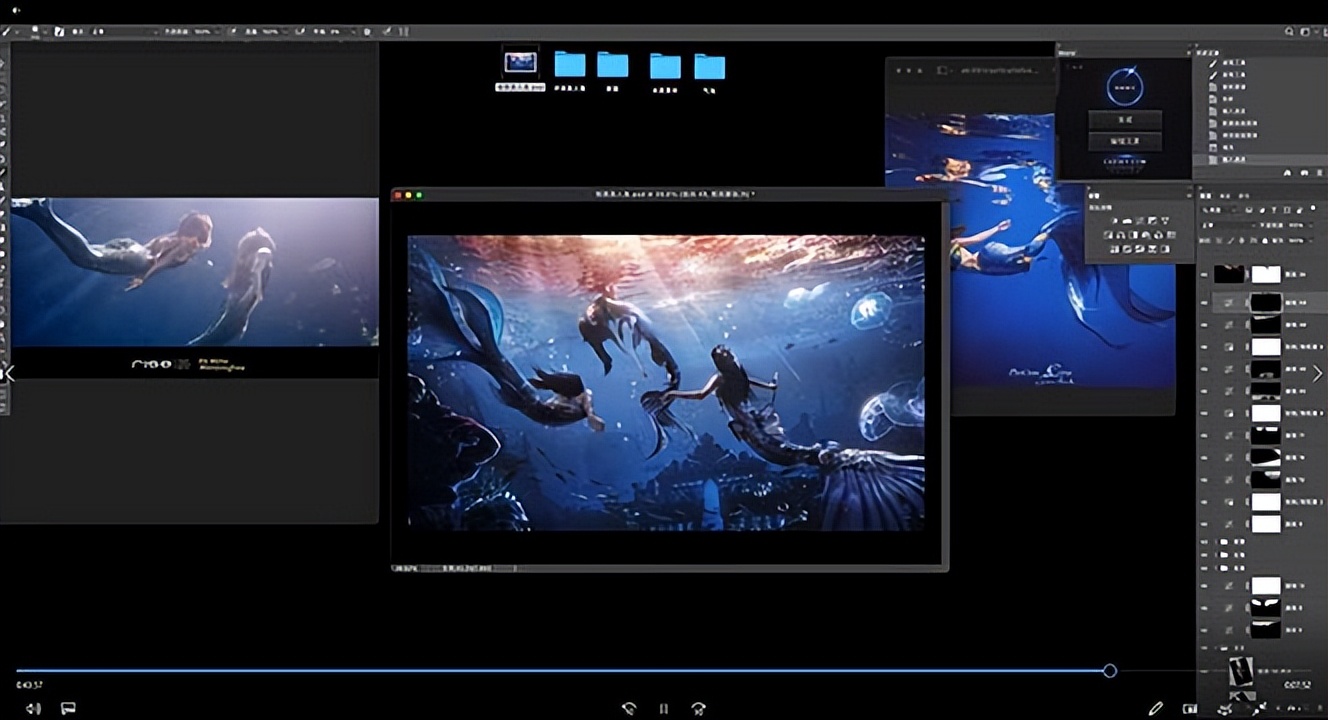Go to next image with right chevron
The image size is (1328, 720).
1317,373
